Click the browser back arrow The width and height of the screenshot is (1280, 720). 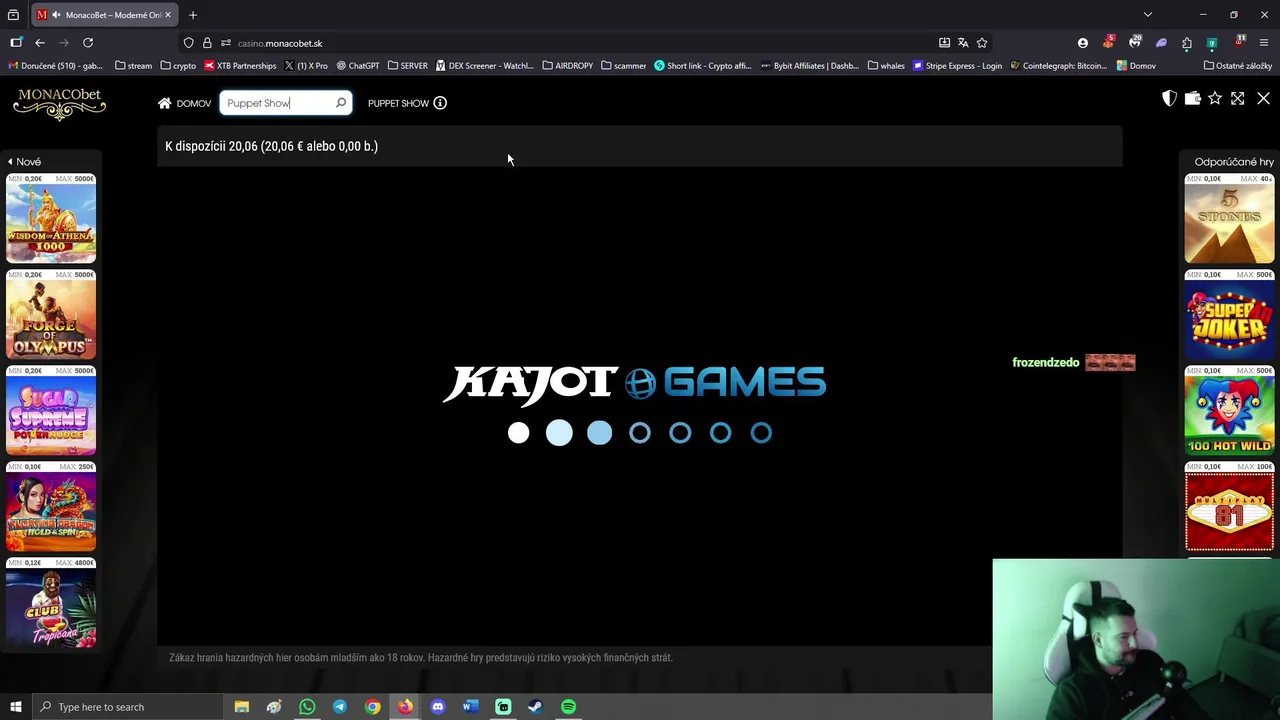40,43
